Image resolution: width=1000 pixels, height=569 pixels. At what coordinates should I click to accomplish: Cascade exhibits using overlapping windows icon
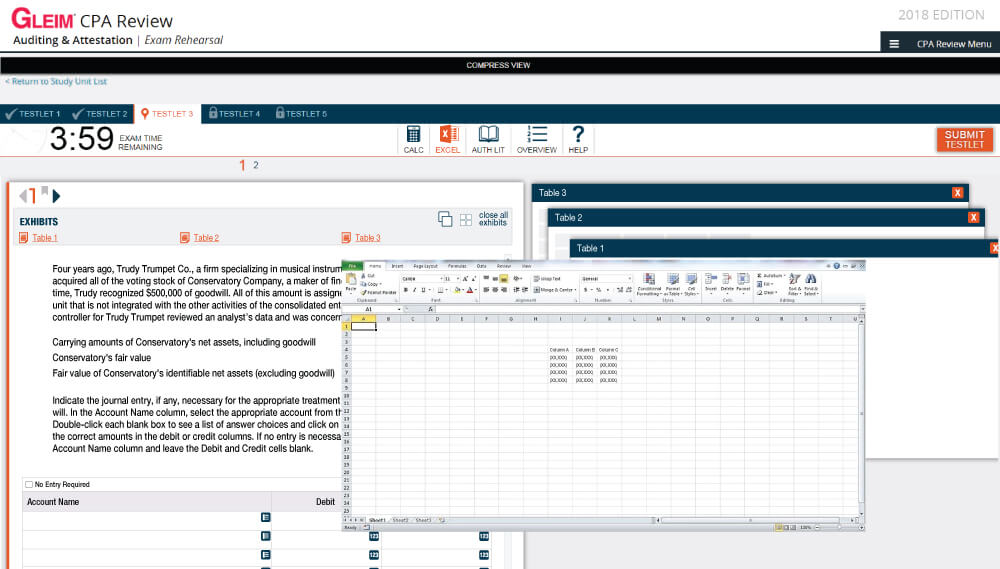(445, 219)
